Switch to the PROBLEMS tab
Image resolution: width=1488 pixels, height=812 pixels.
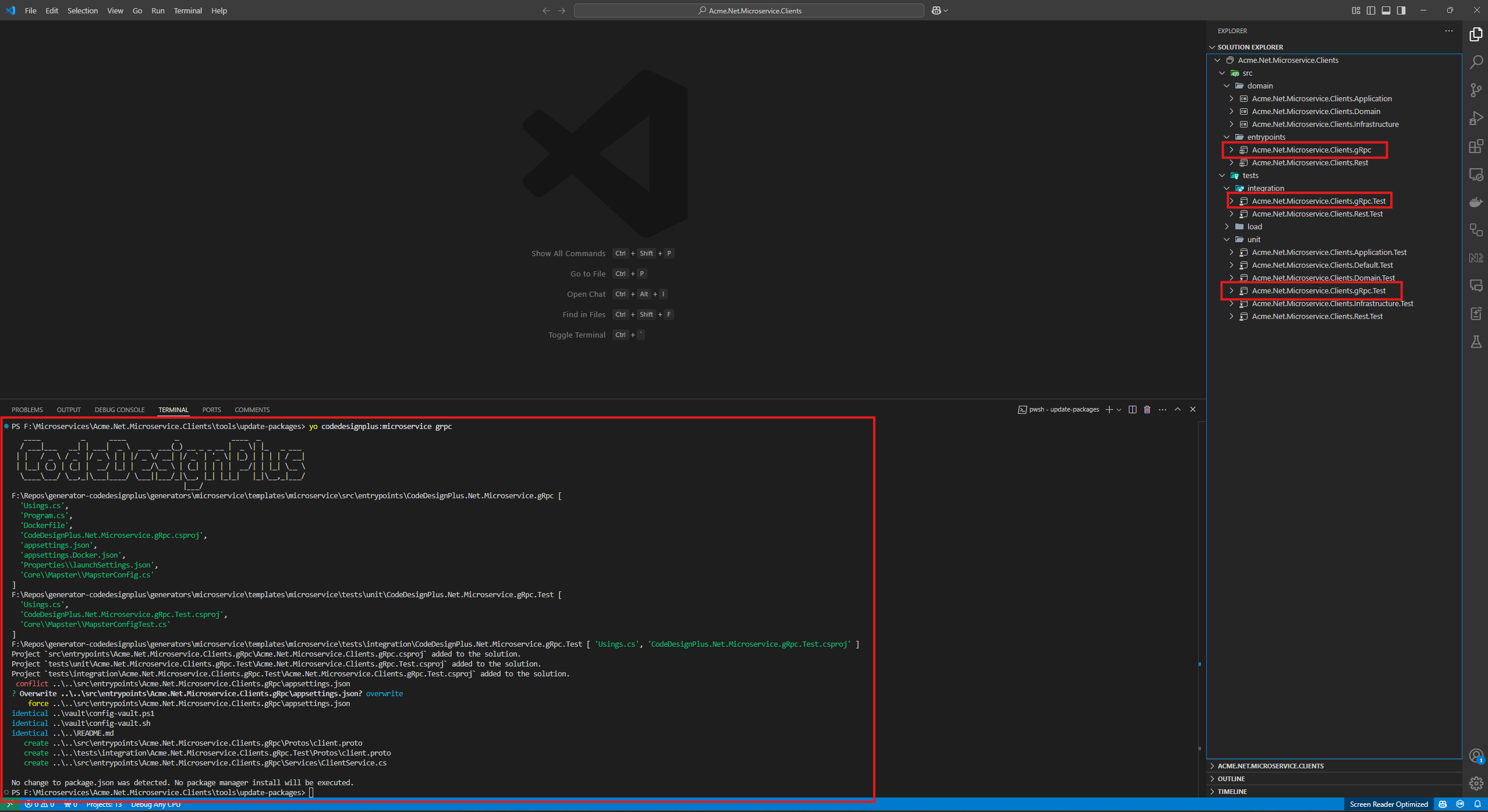point(27,410)
